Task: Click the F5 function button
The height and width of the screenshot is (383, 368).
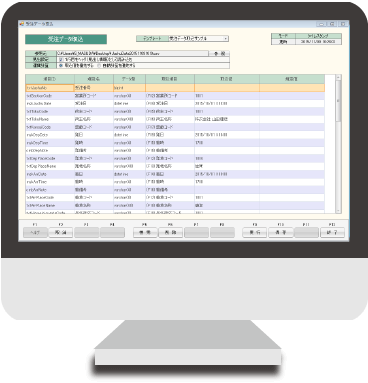Action: click(x=145, y=232)
